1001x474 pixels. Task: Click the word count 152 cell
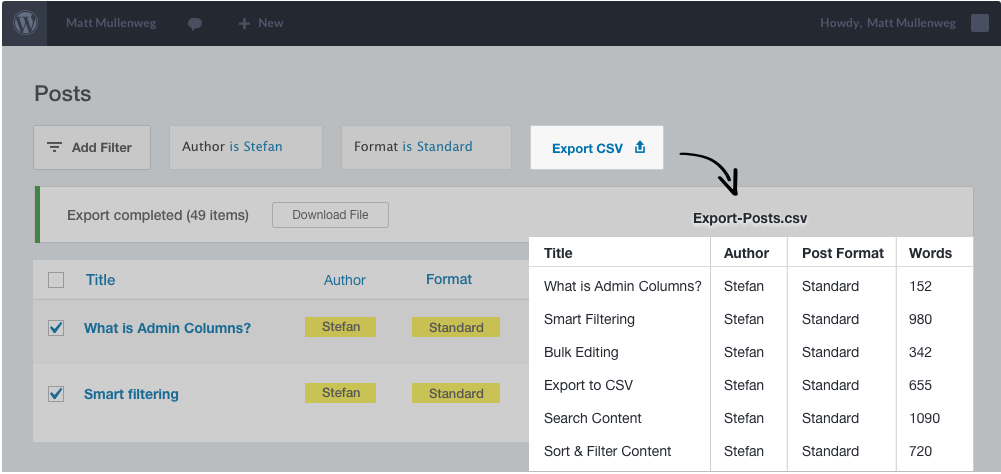[921, 286]
